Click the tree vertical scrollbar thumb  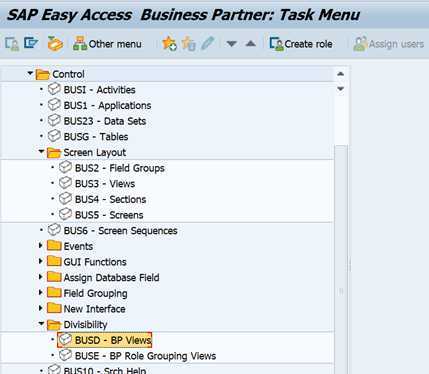341,260
